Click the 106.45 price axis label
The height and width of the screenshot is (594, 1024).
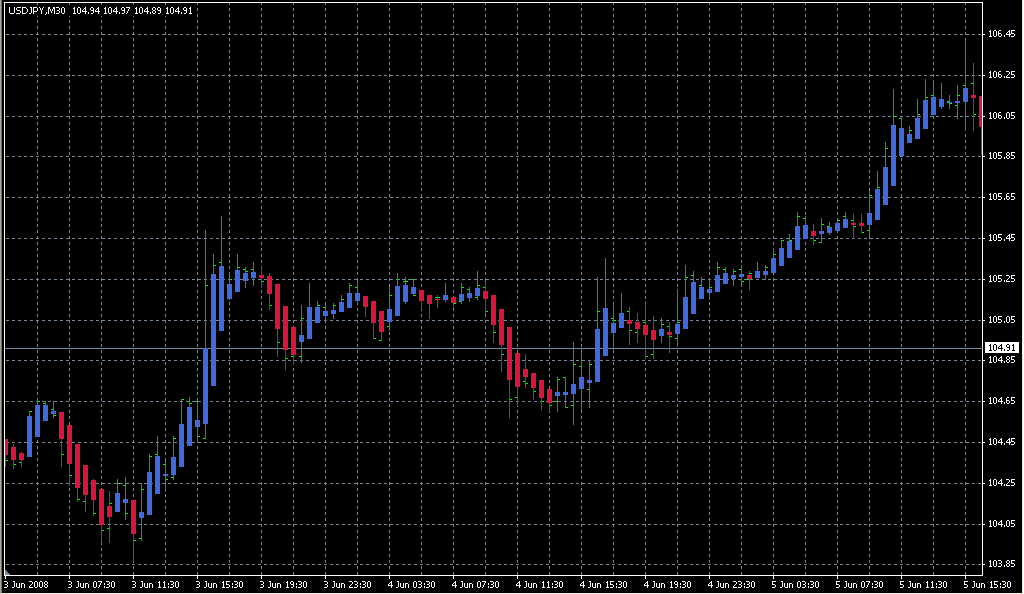click(x=1001, y=34)
